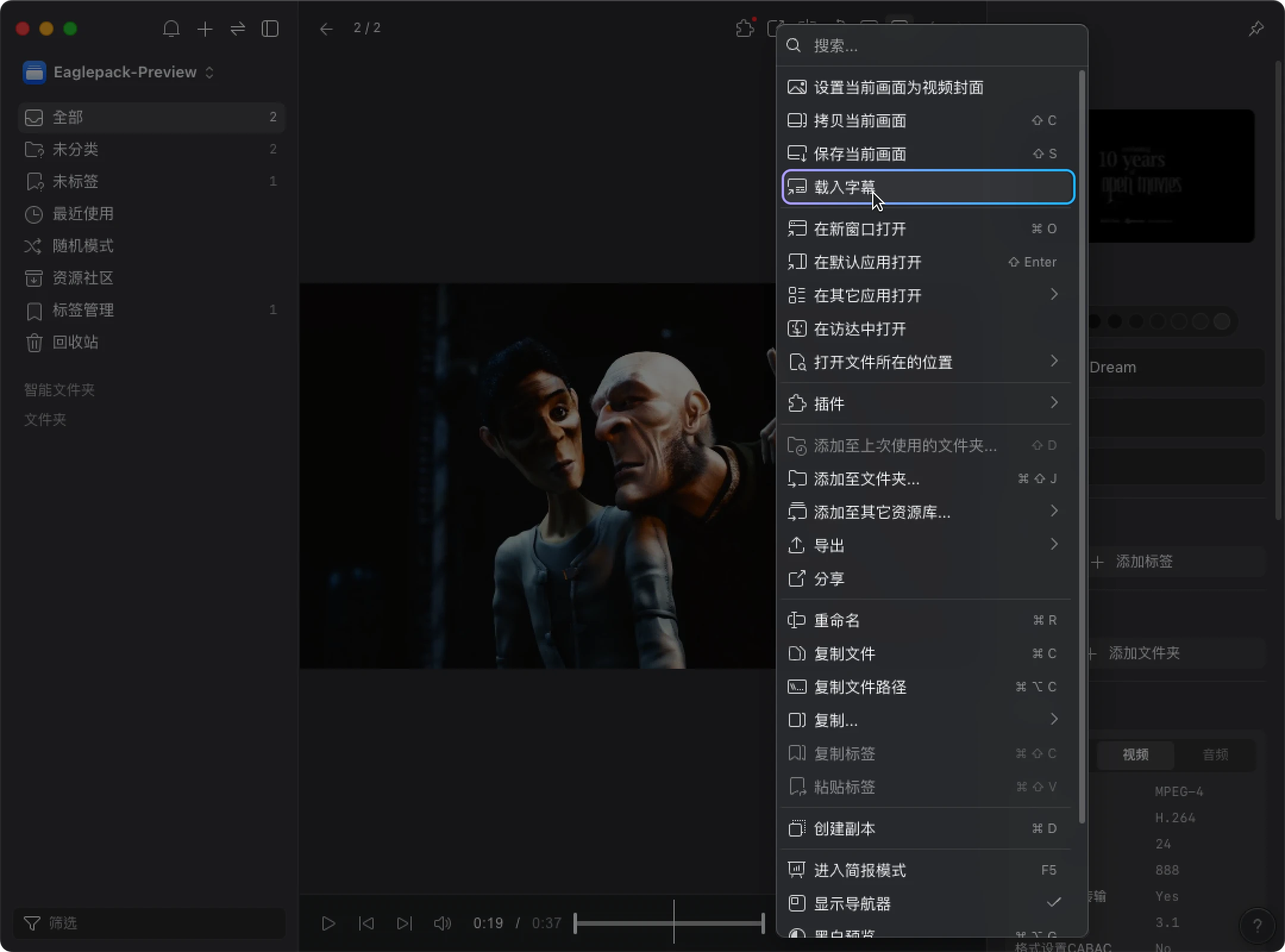Screen dimensions: 1285x952
Task: Open 随机模式 in the sidebar
Action: pos(152,246)
